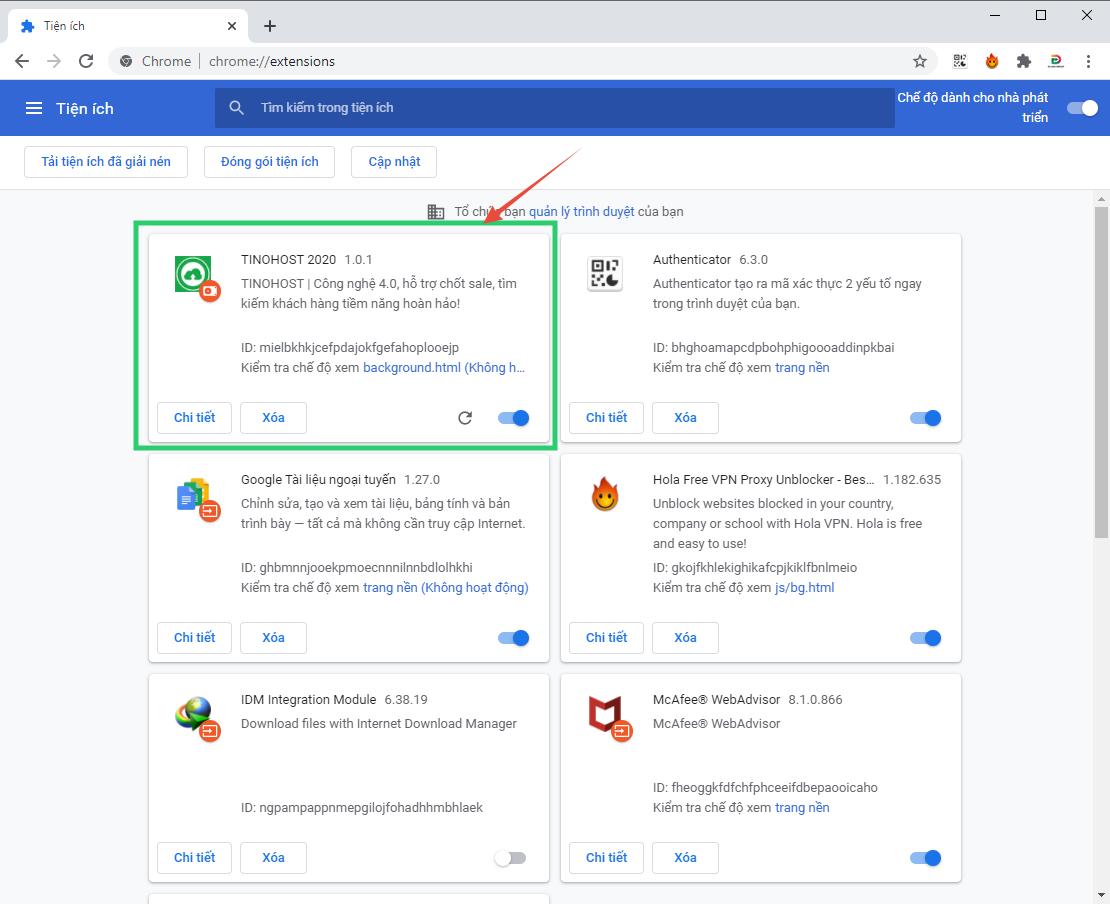Disable the McAfee WebAdvisor toggle

pyautogui.click(x=925, y=858)
